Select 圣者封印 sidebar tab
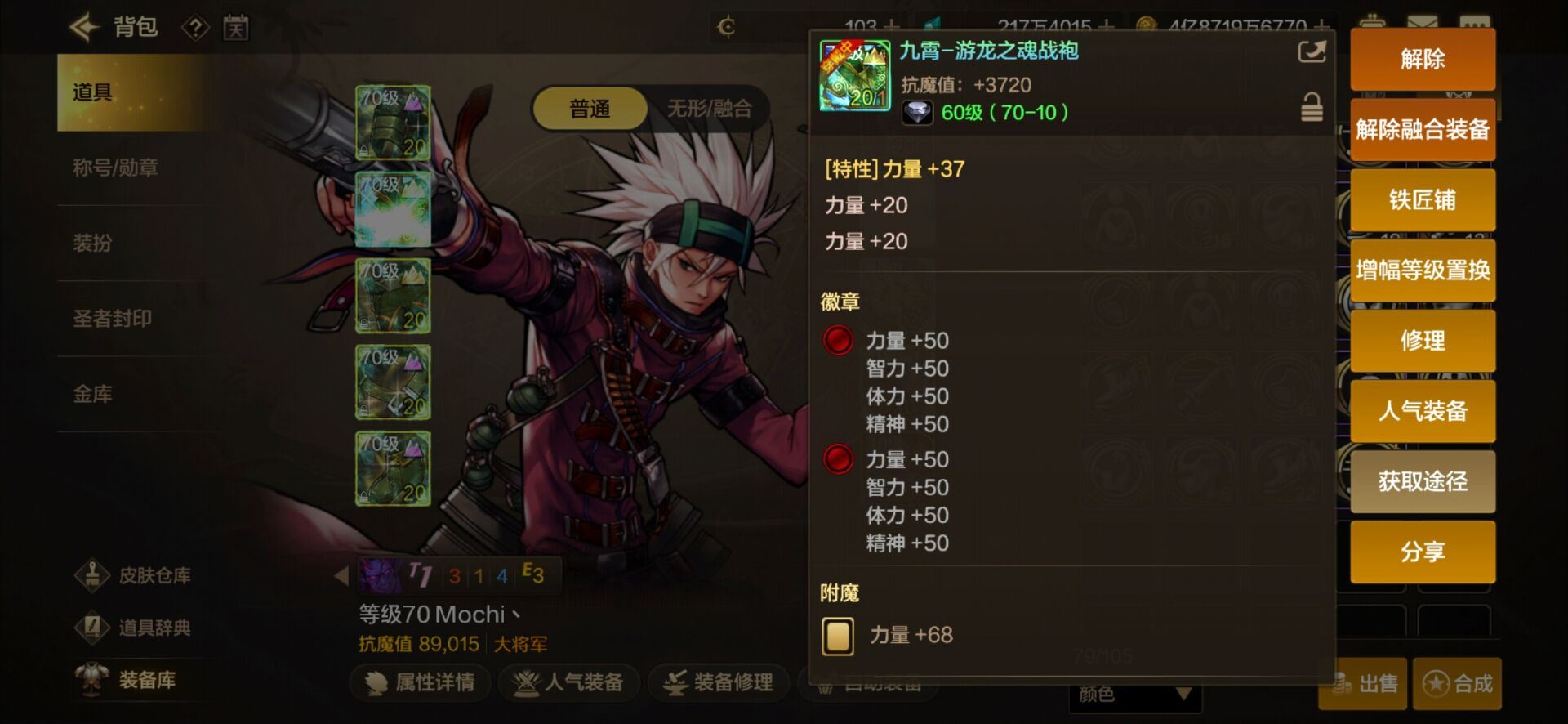The height and width of the screenshot is (724, 1568). click(112, 319)
